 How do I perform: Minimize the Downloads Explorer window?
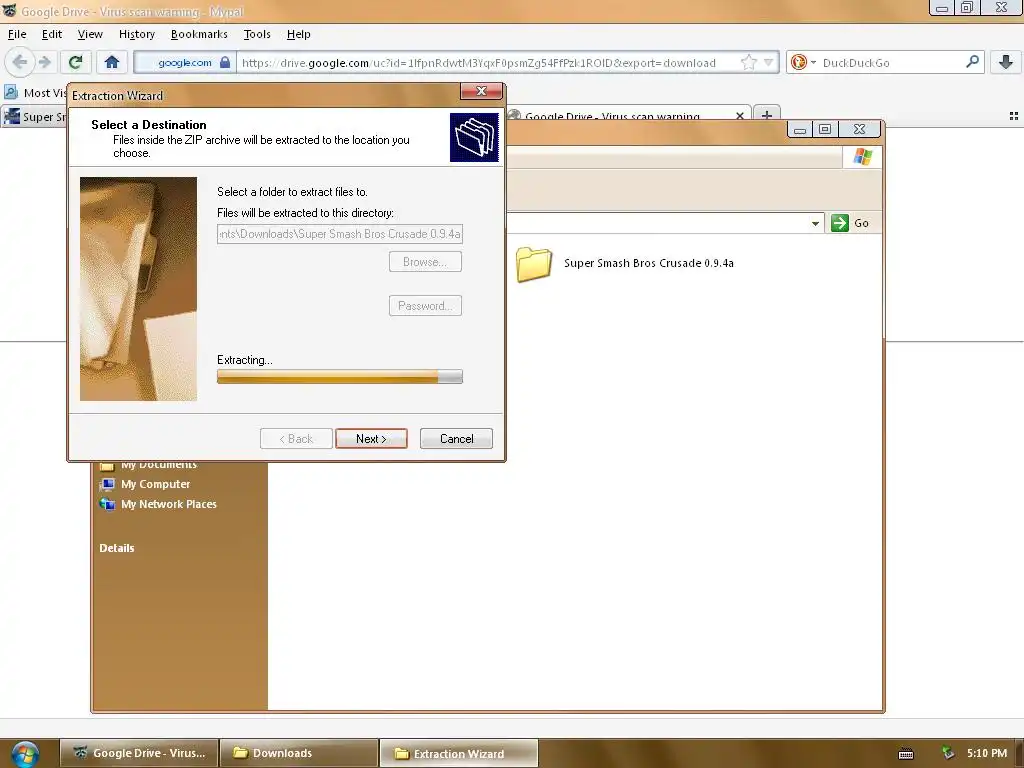[799, 129]
